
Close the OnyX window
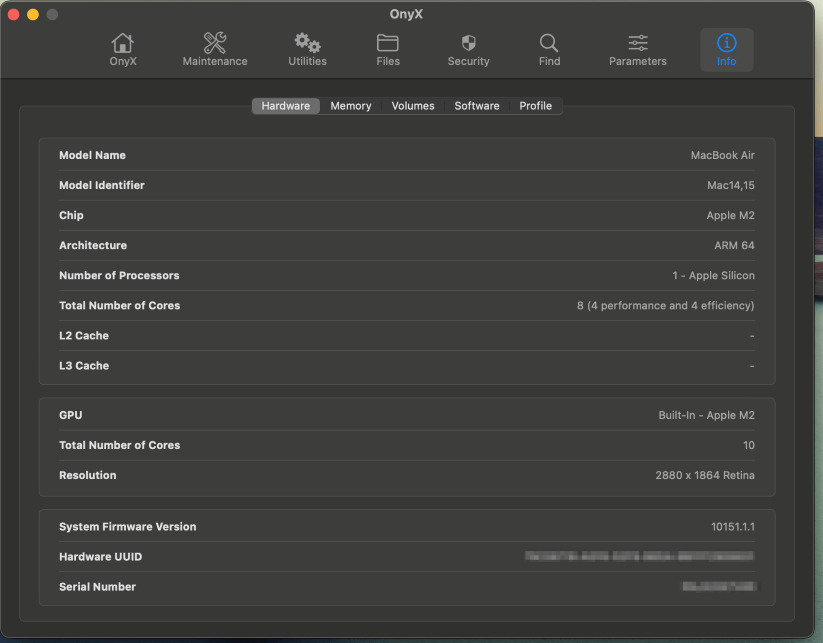coord(14,15)
